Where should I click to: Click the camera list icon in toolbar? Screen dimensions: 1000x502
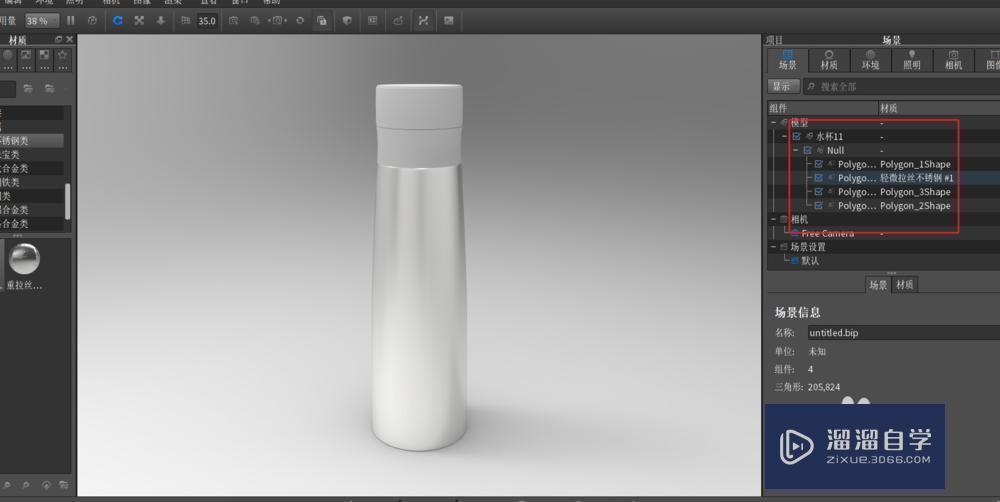(254, 20)
